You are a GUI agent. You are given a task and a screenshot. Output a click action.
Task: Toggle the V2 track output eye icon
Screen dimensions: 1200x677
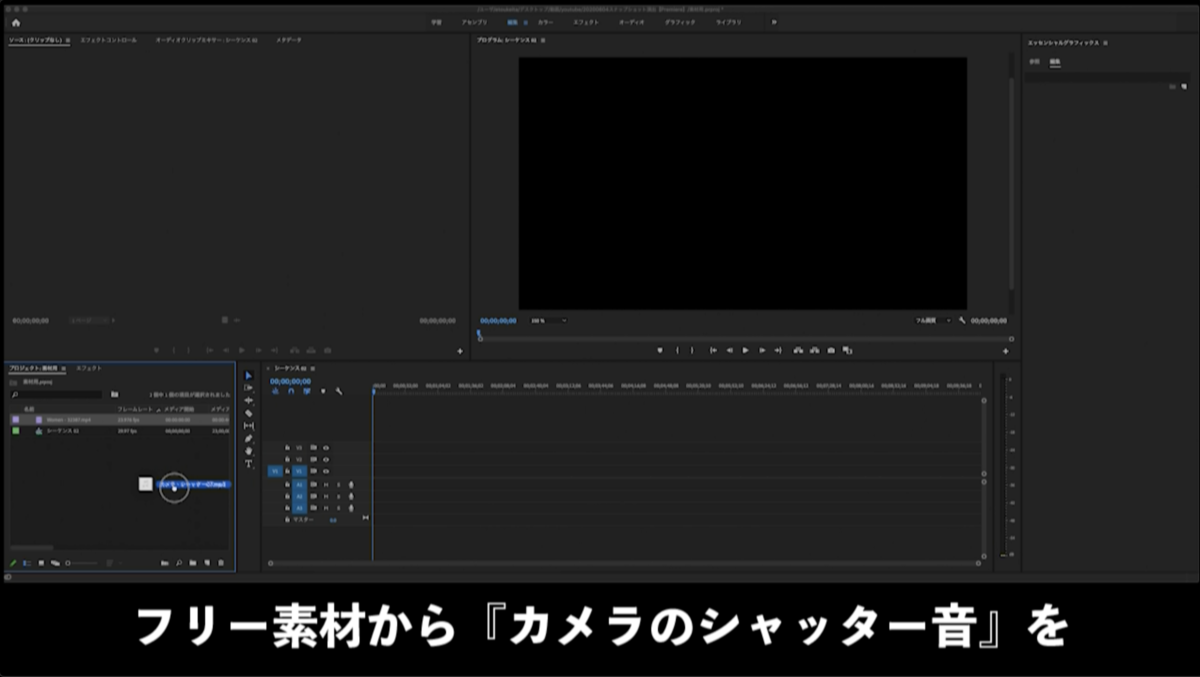pos(326,459)
